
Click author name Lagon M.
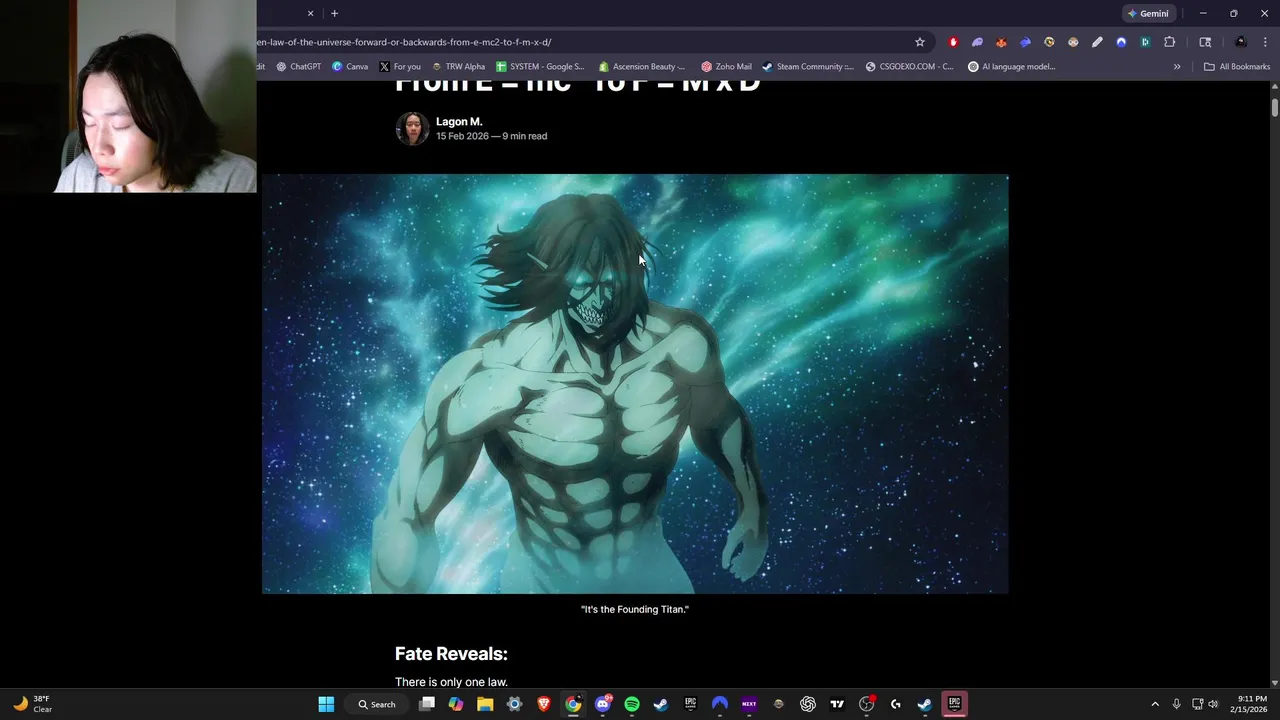459,122
